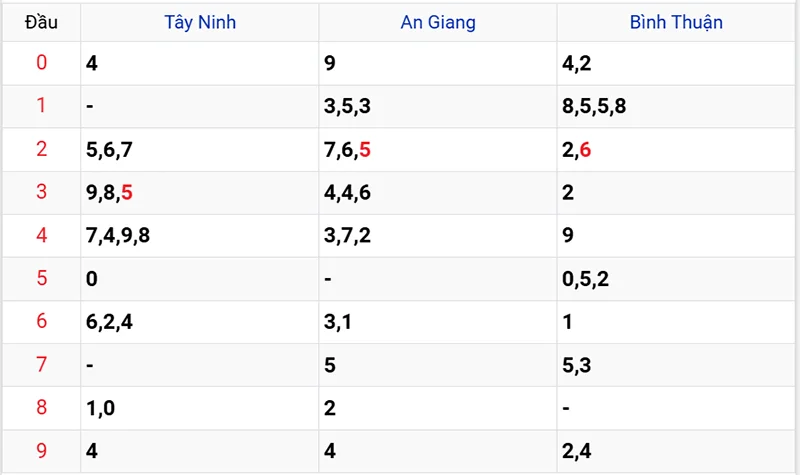Select the An Giang cell showing 3,7,2
The width and height of the screenshot is (800, 475).
pyautogui.click(x=348, y=236)
